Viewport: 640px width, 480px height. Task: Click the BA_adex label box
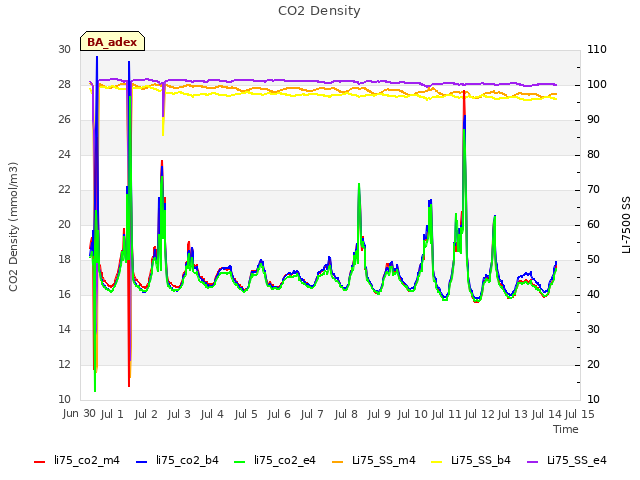(x=112, y=41)
